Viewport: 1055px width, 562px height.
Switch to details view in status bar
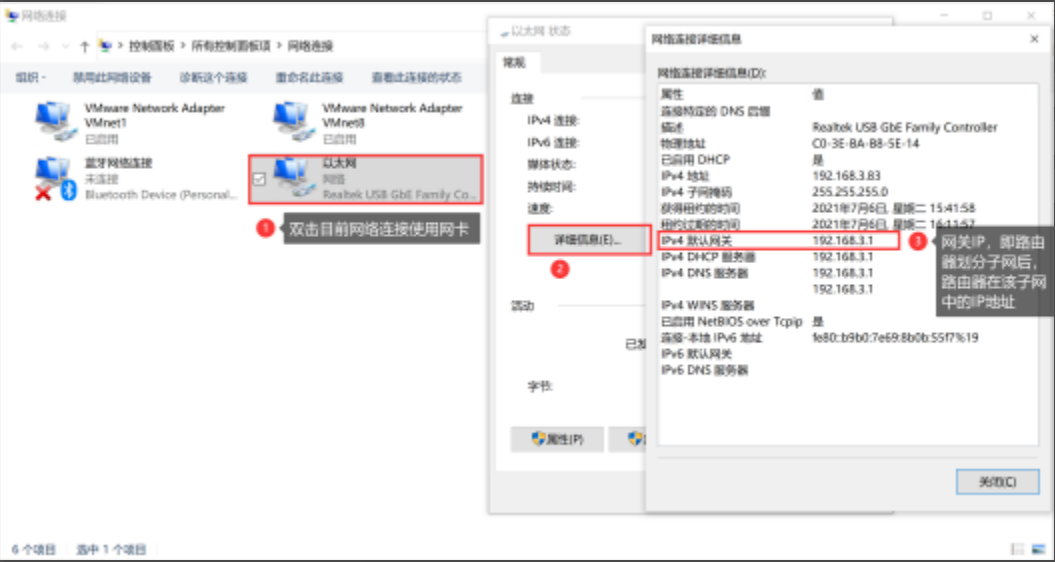(x=1017, y=549)
